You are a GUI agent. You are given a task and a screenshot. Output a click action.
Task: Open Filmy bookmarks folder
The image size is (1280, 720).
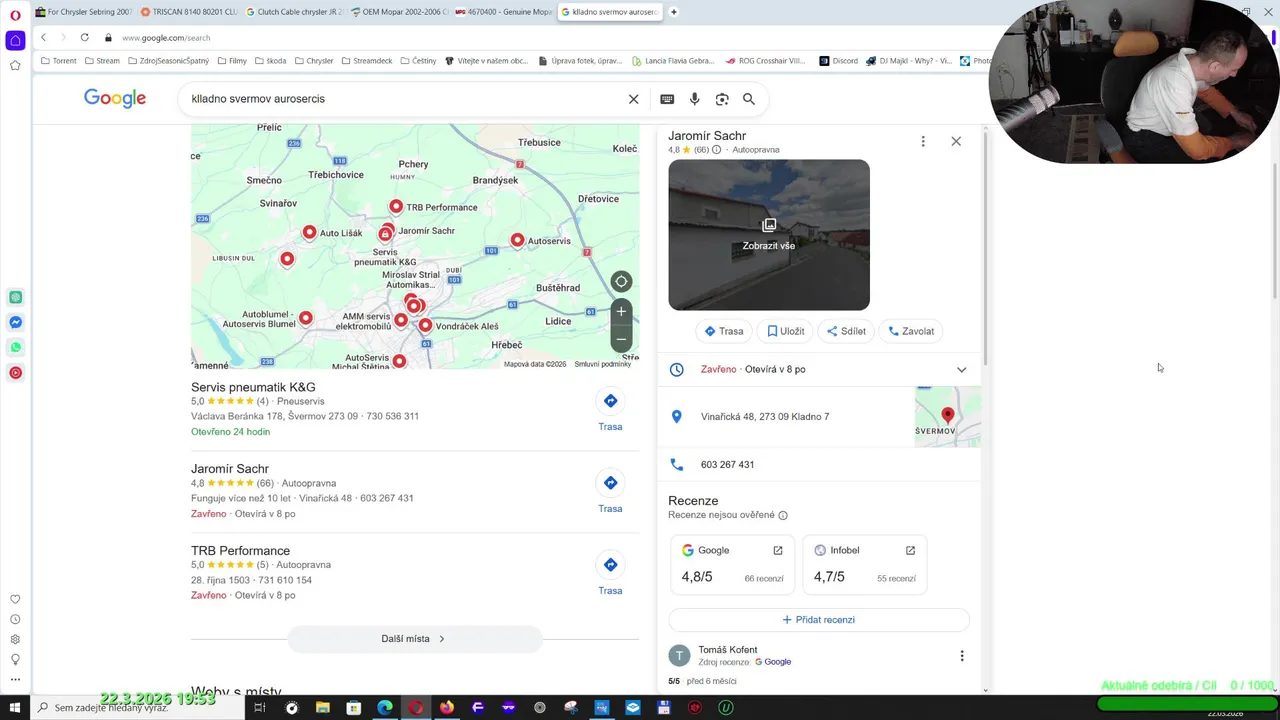[232, 61]
